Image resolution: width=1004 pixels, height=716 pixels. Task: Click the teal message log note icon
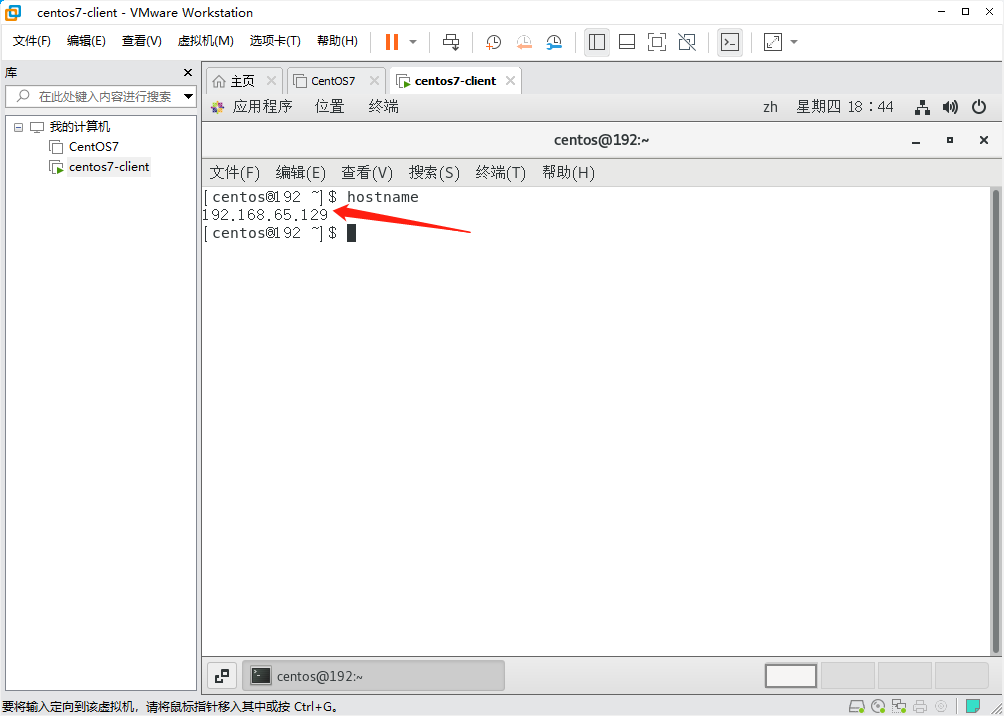pyautogui.click(x=974, y=707)
